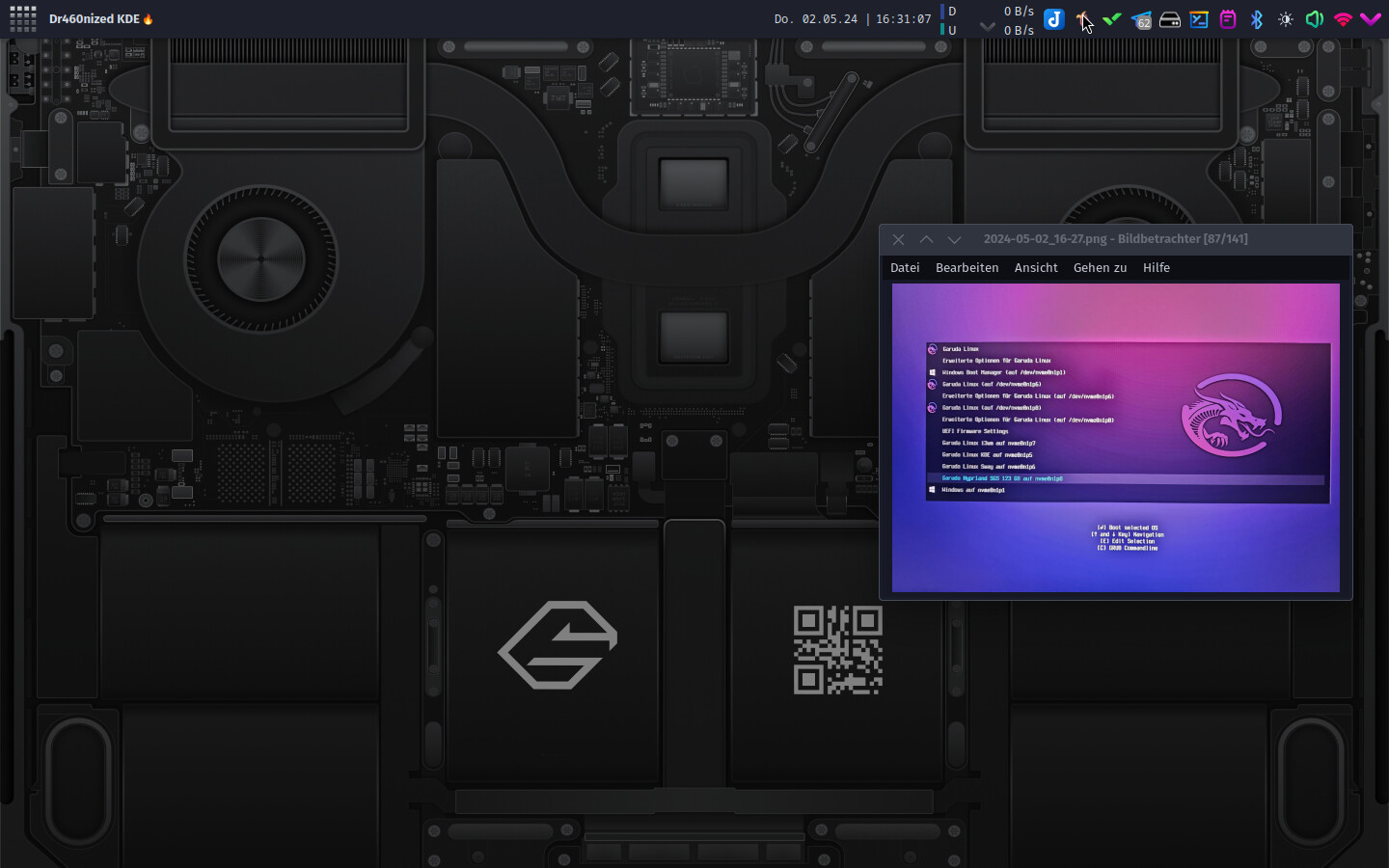
Task: Open the application launcher grid icon
Action: point(23,18)
